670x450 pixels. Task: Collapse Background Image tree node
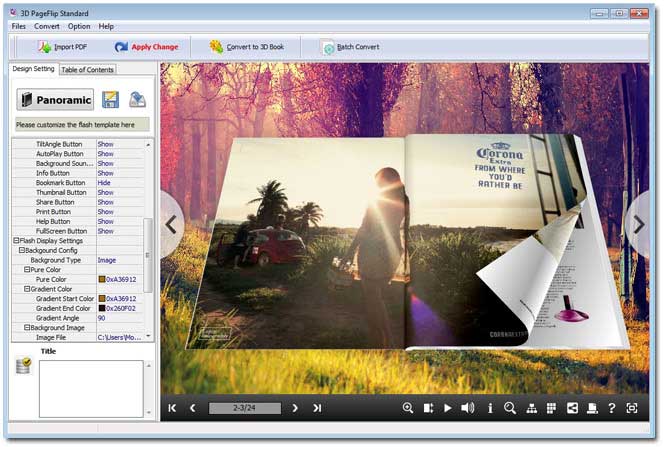[x=26, y=328]
